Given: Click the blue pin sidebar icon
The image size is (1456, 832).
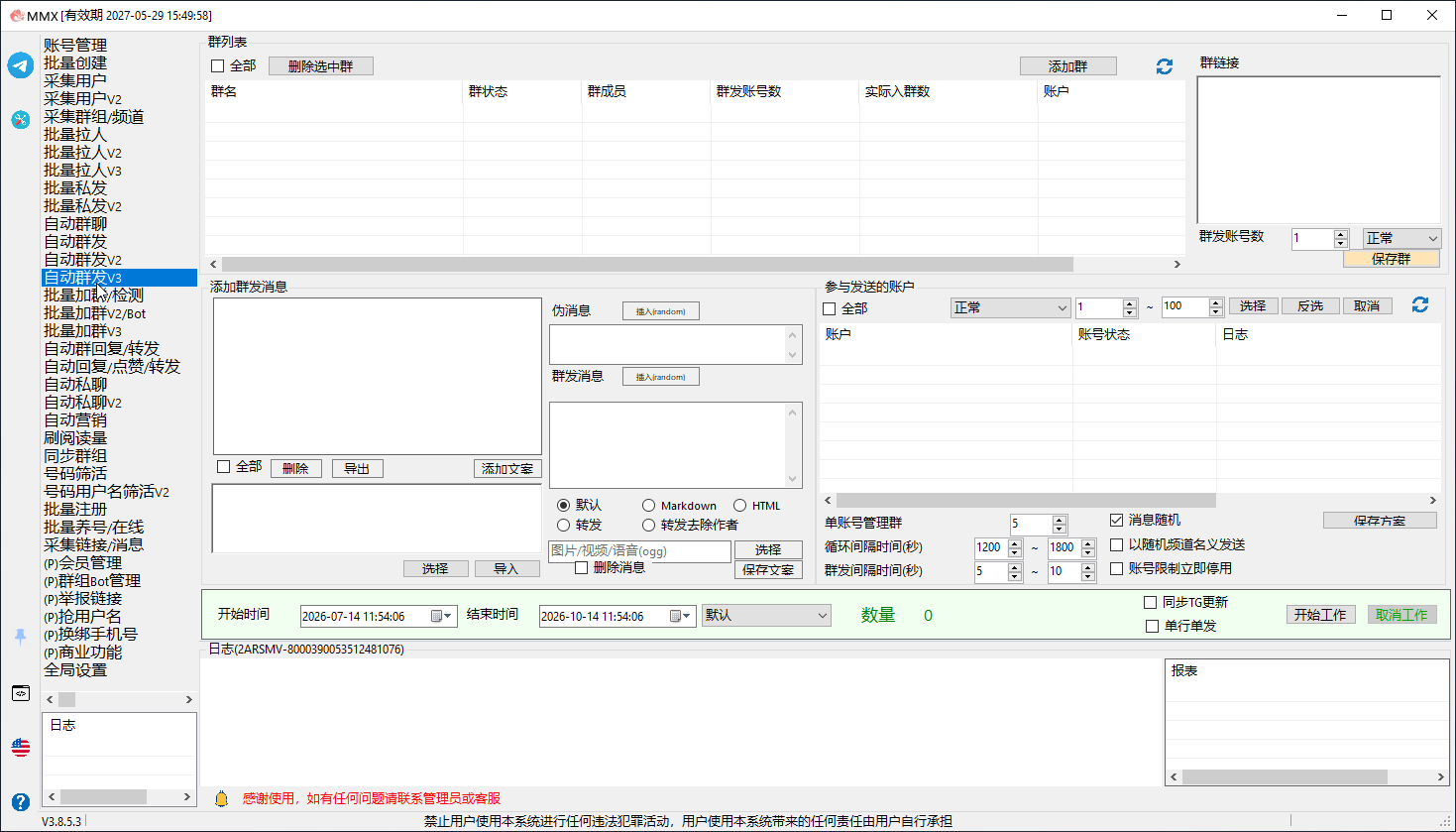Looking at the screenshot, I should point(21,637).
